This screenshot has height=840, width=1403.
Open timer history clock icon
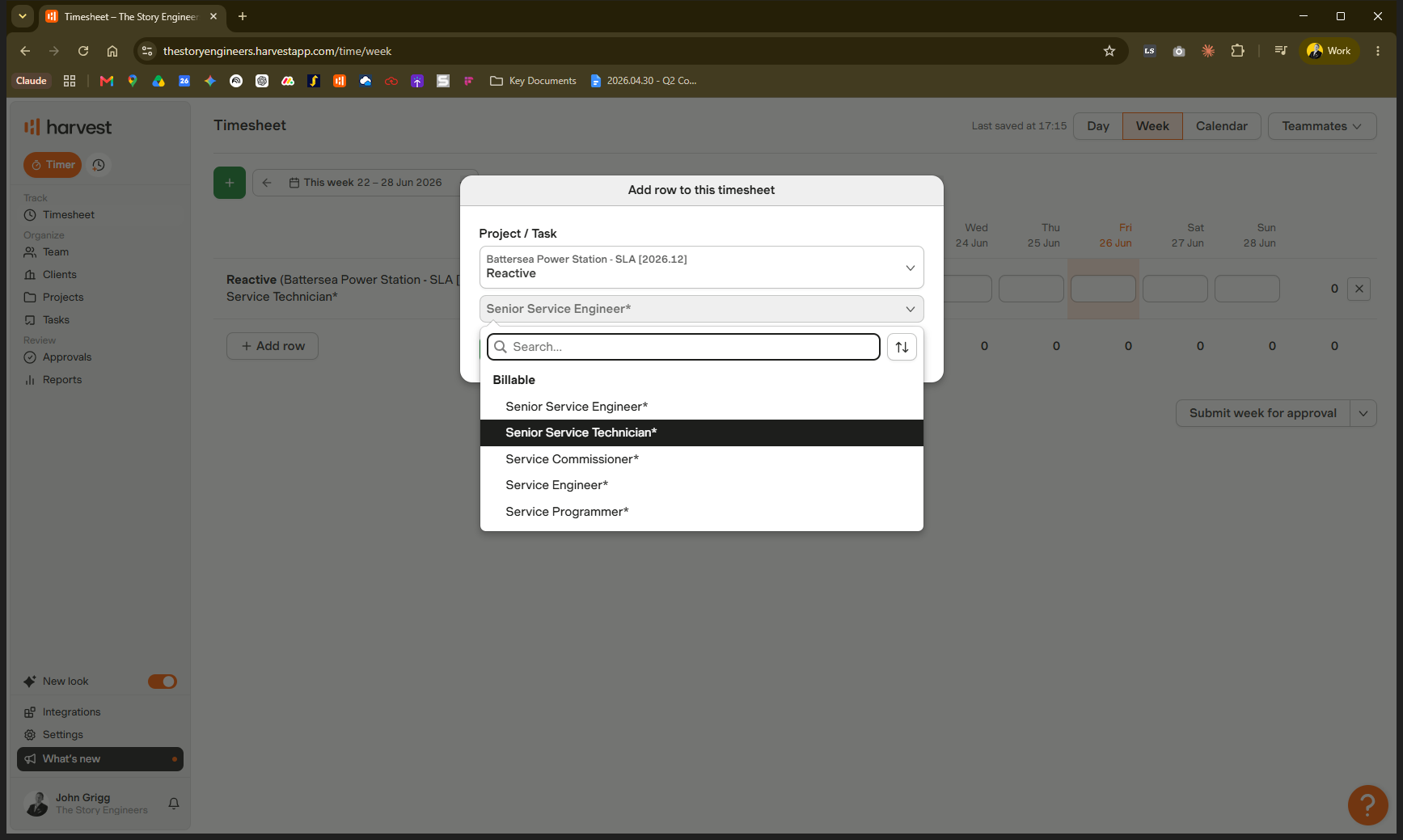99,165
